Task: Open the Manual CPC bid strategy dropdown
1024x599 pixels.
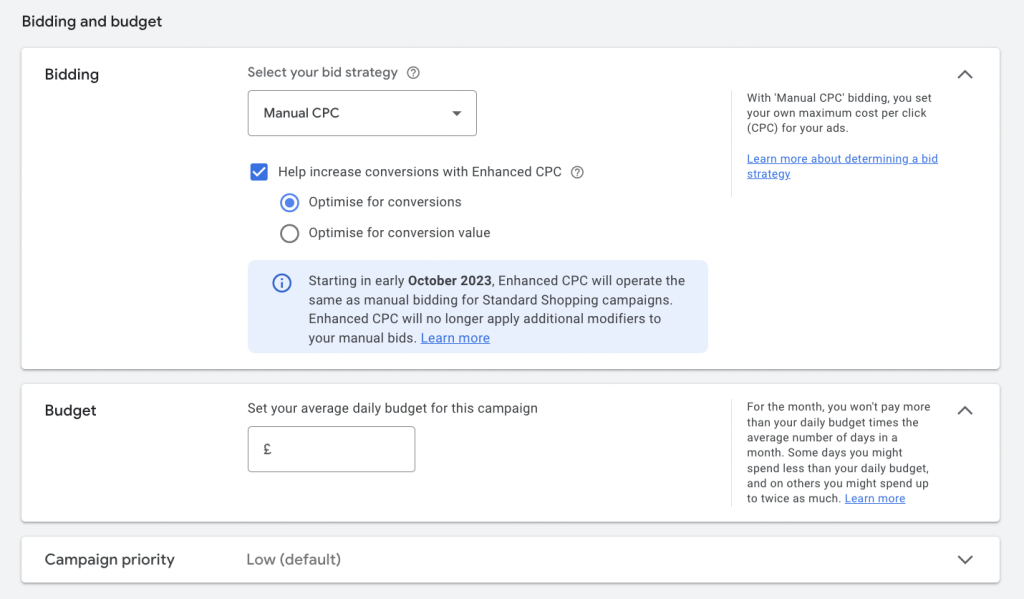Action: click(361, 113)
